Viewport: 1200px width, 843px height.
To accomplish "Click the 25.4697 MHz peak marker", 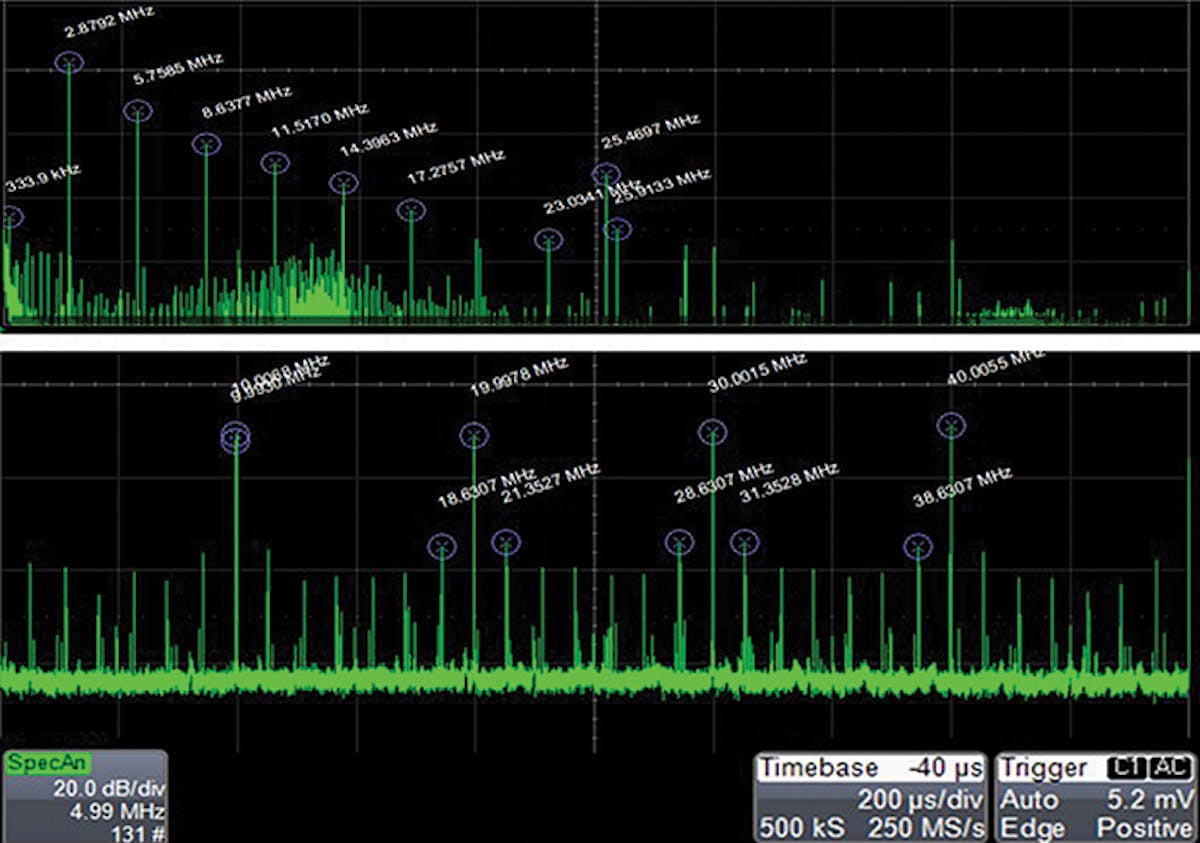I will tap(606, 174).
